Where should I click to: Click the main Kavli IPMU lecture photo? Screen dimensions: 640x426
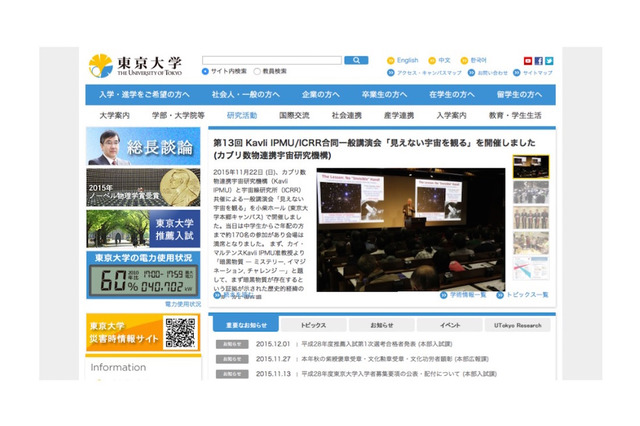tap(411, 230)
